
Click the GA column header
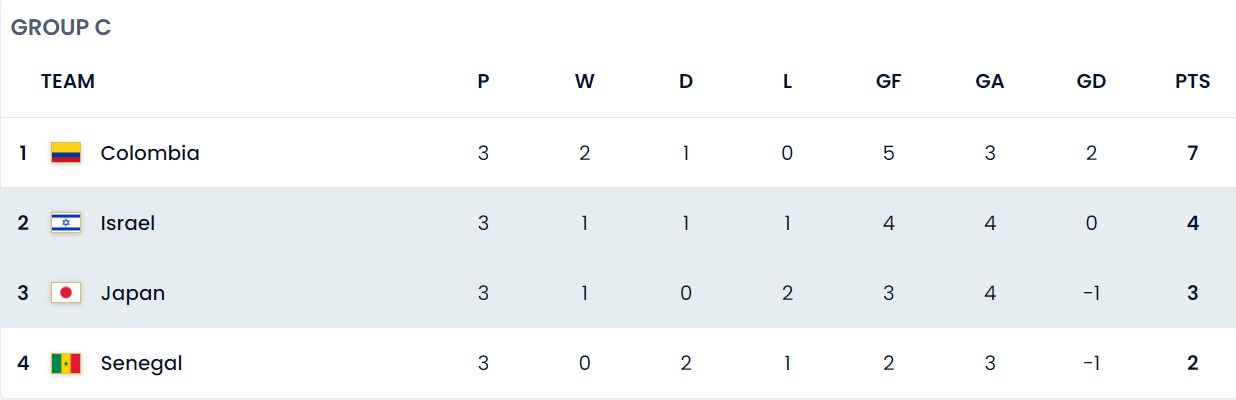click(990, 82)
